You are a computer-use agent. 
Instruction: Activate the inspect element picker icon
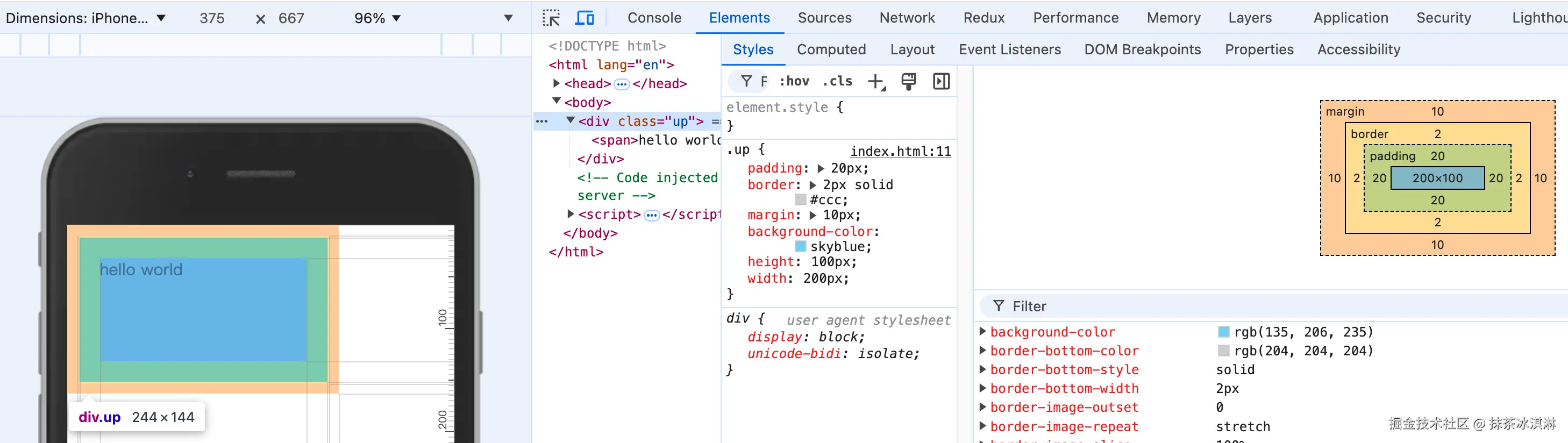551,18
